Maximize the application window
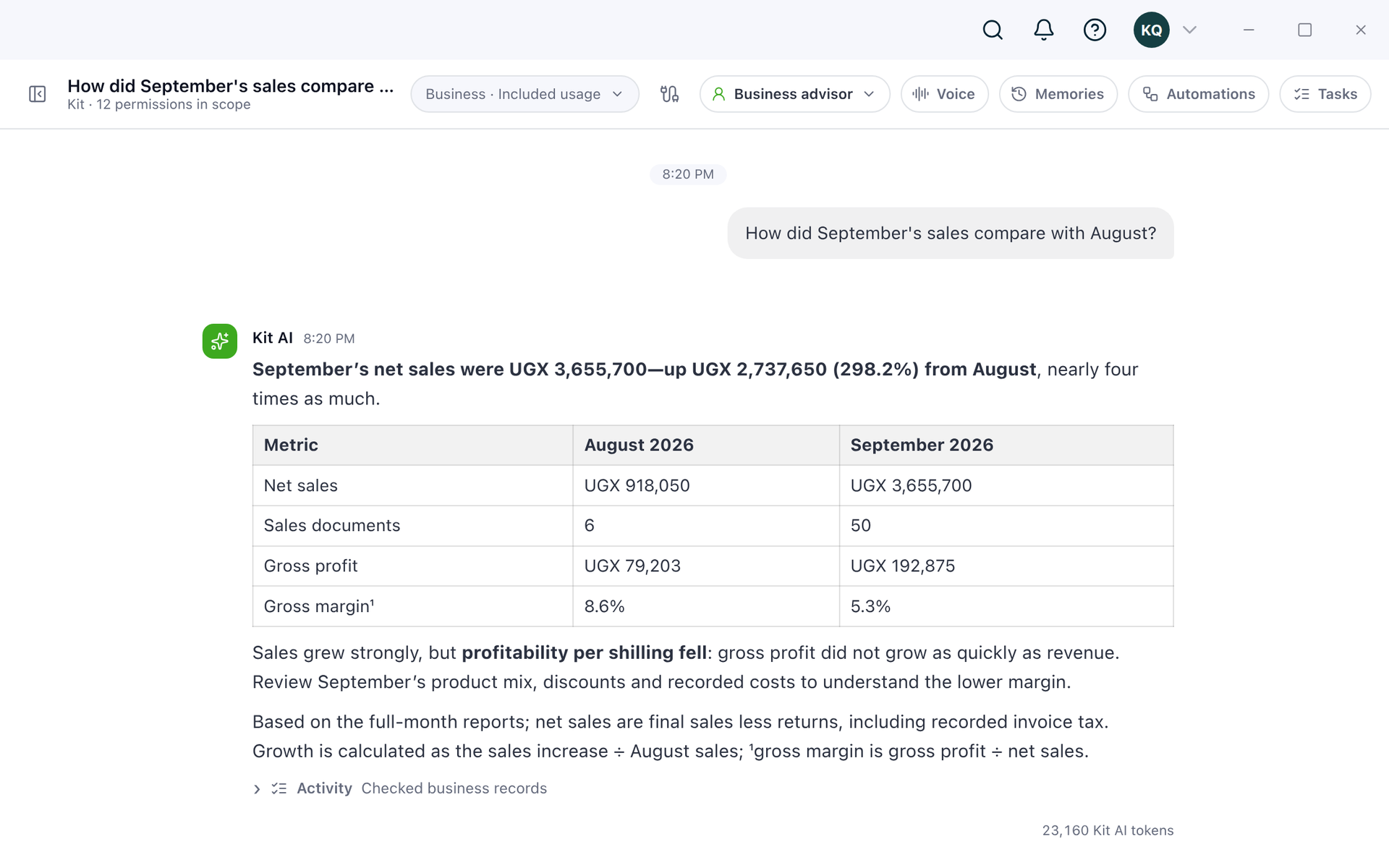The width and height of the screenshot is (1389, 868). (x=1304, y=30)
